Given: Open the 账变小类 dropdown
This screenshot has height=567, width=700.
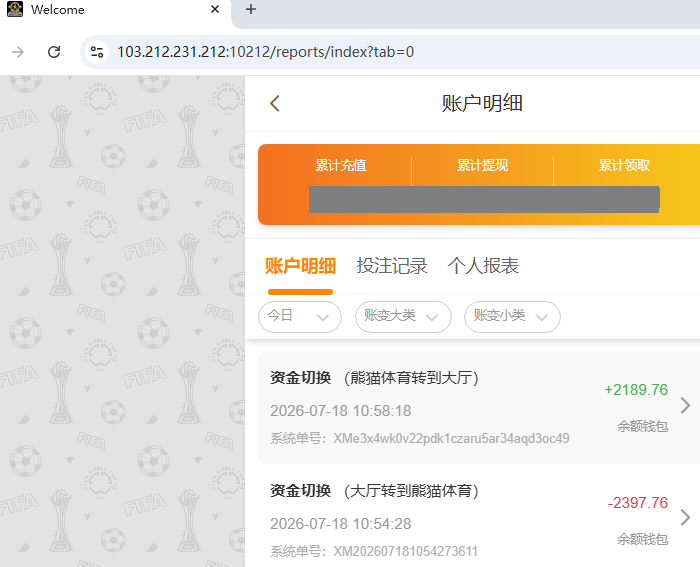Looking at the screenshot, I should pyautogui.click(x=512, y=317).
